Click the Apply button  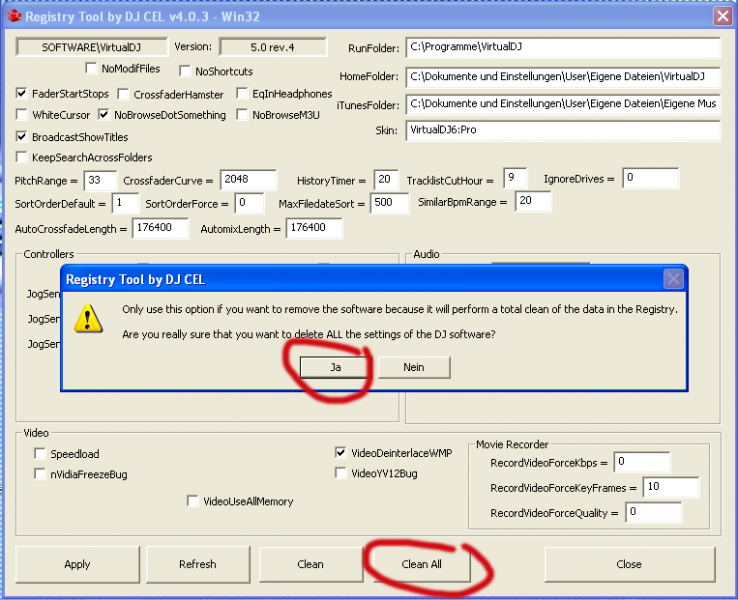[x=77, y=564]
